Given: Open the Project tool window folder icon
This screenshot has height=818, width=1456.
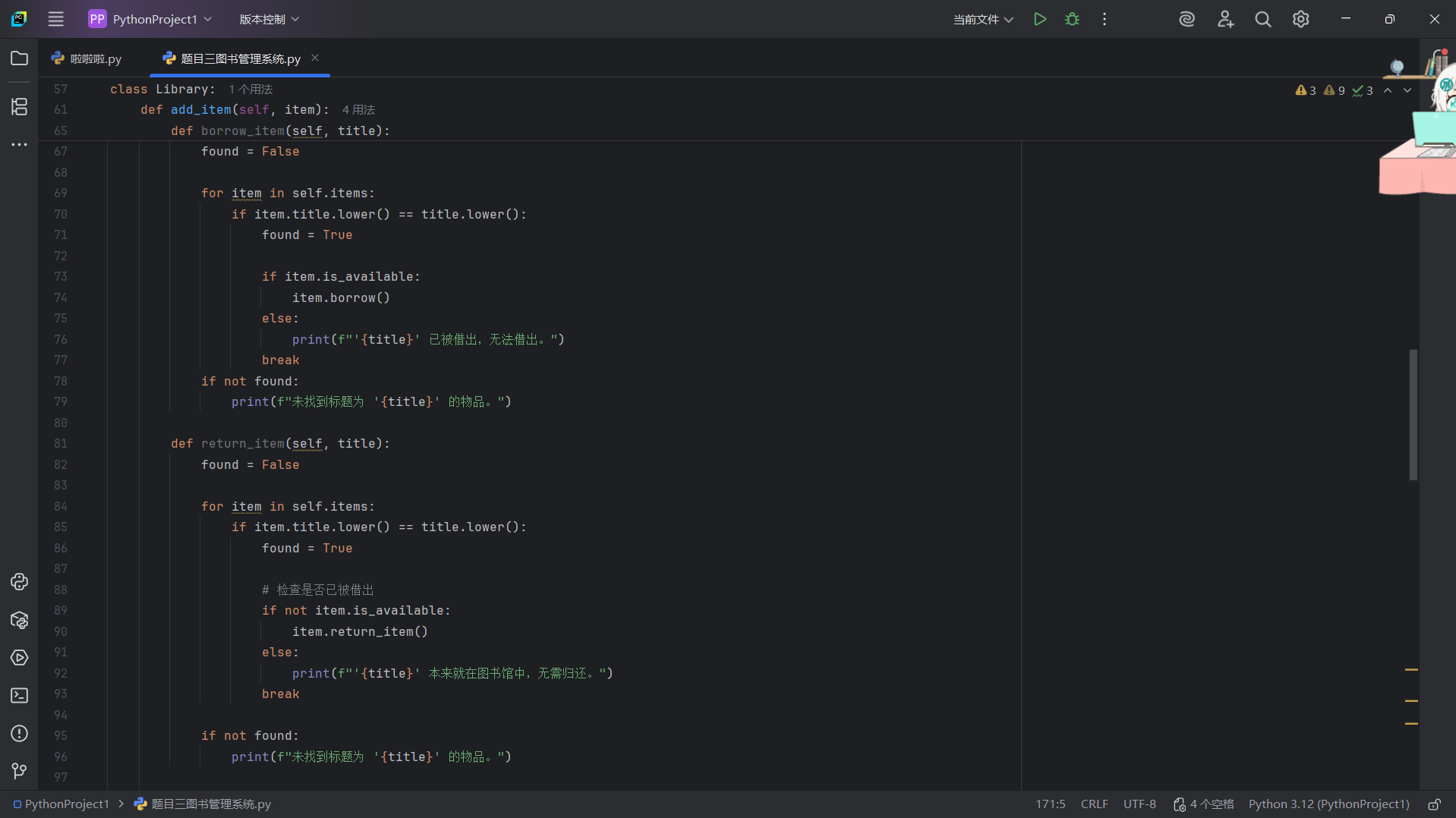Looking at the screenshot, I should click(x=19, y=58).
